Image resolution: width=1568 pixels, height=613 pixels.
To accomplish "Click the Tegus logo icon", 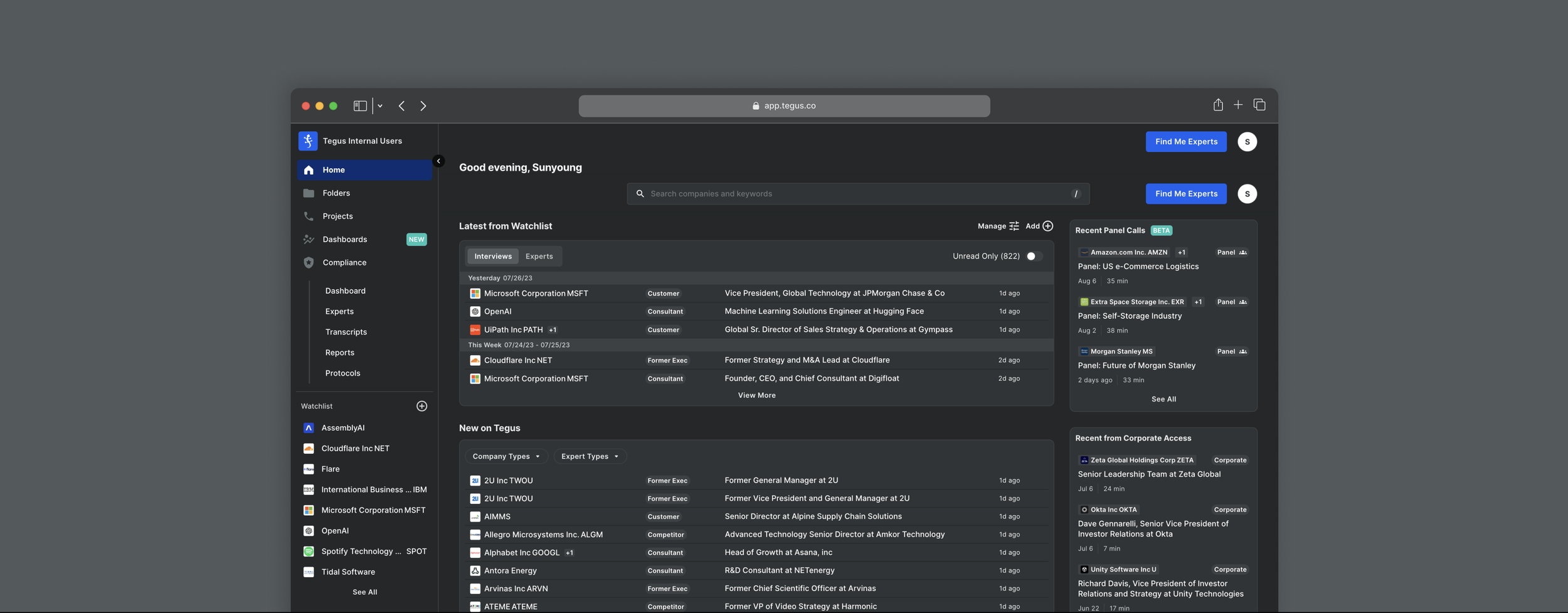I will click(307, 141).
